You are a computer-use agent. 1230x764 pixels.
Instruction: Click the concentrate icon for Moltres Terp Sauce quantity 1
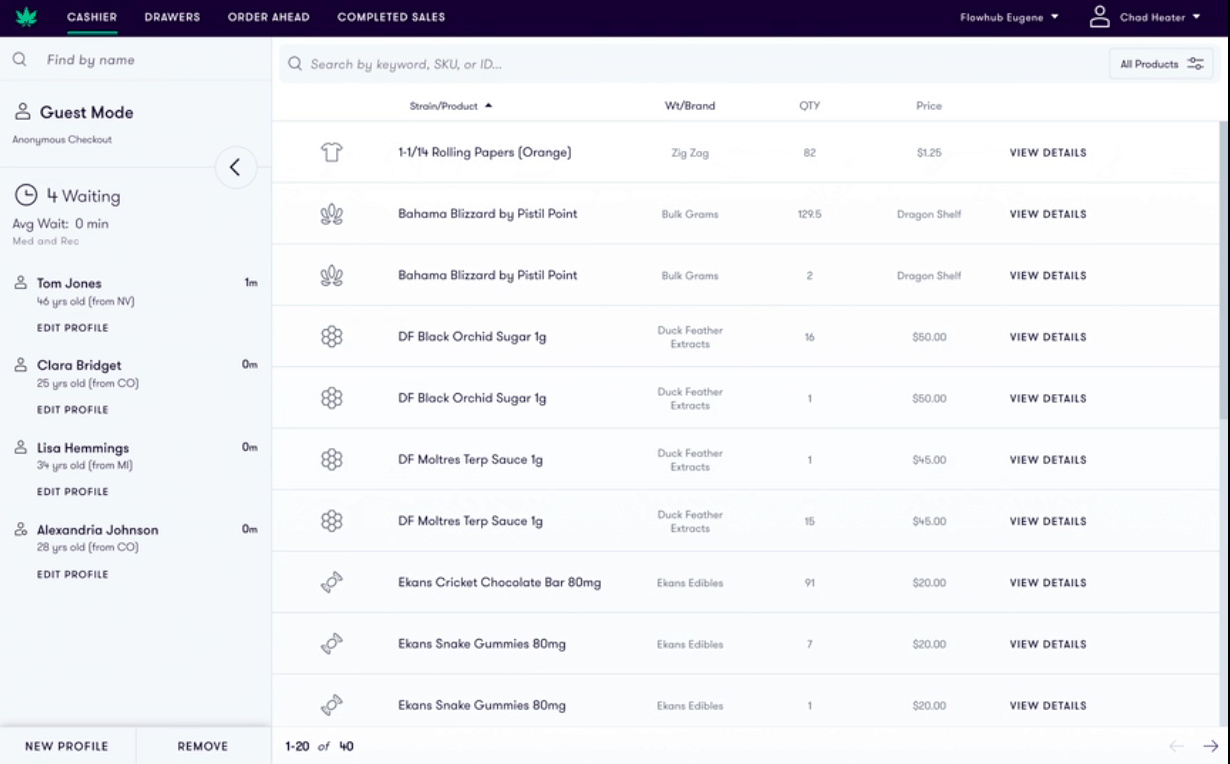(x=332, y=460)
